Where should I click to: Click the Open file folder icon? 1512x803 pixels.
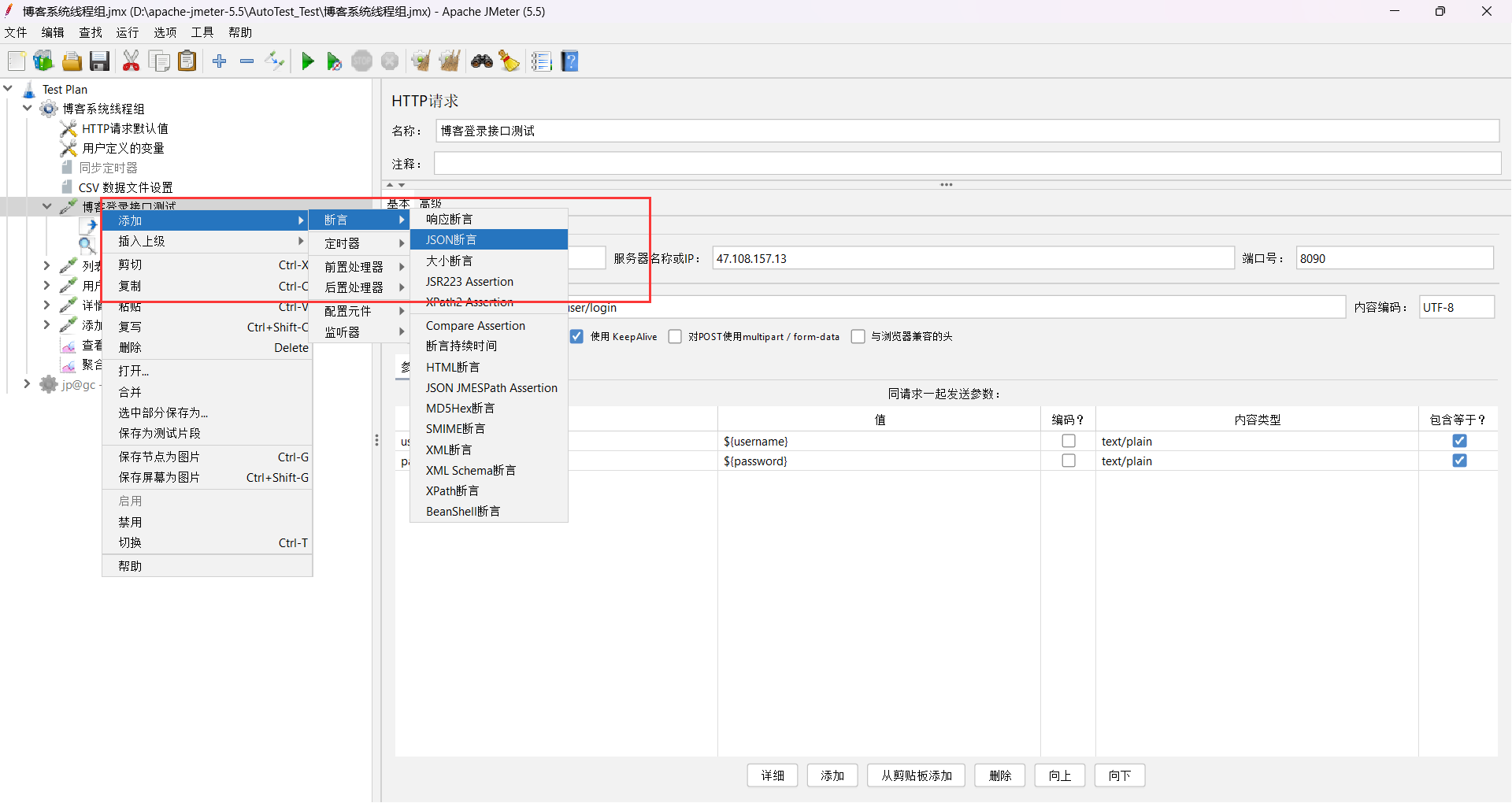coord(72,61)
